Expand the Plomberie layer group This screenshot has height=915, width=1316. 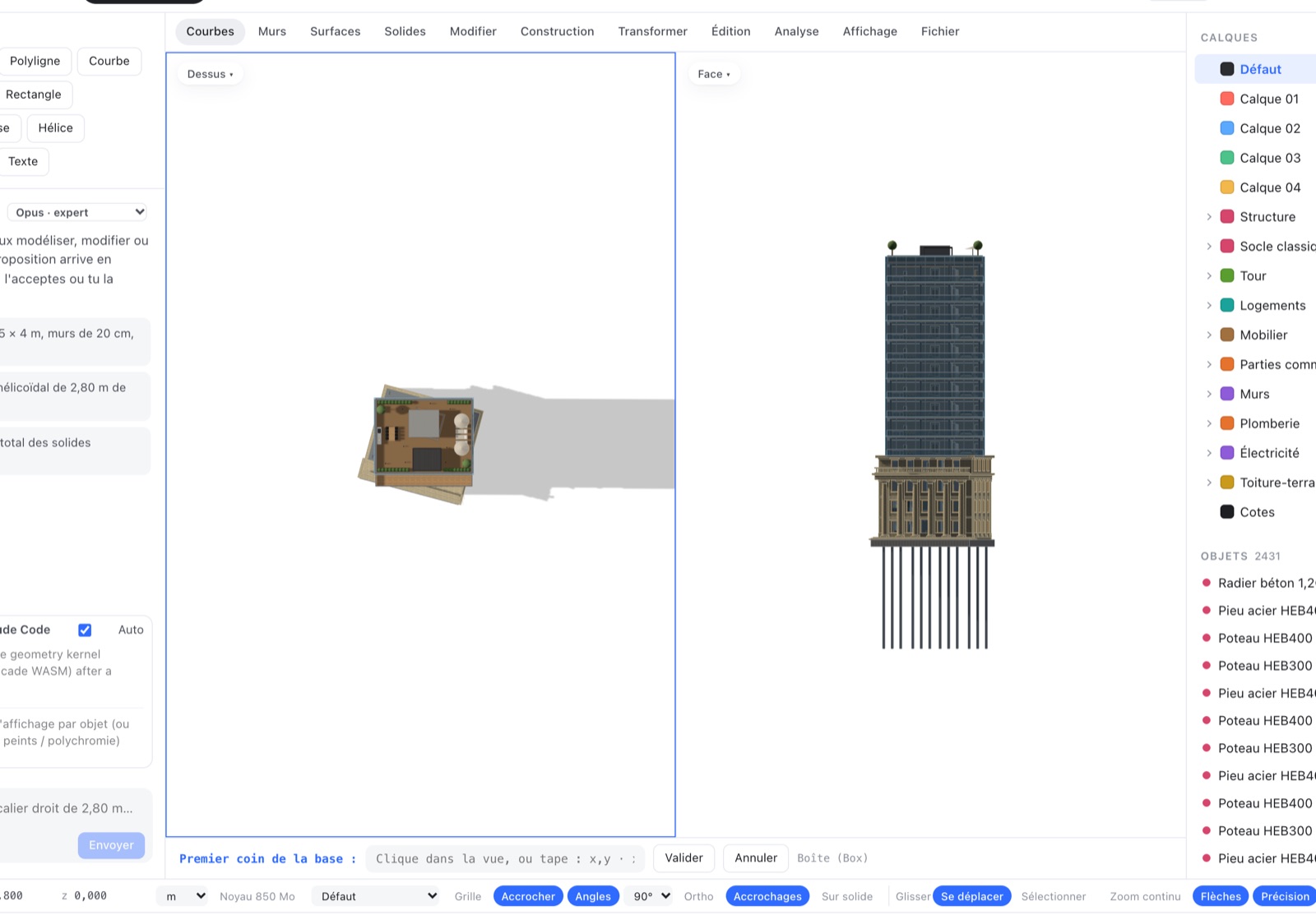(x=1208, y=423)
